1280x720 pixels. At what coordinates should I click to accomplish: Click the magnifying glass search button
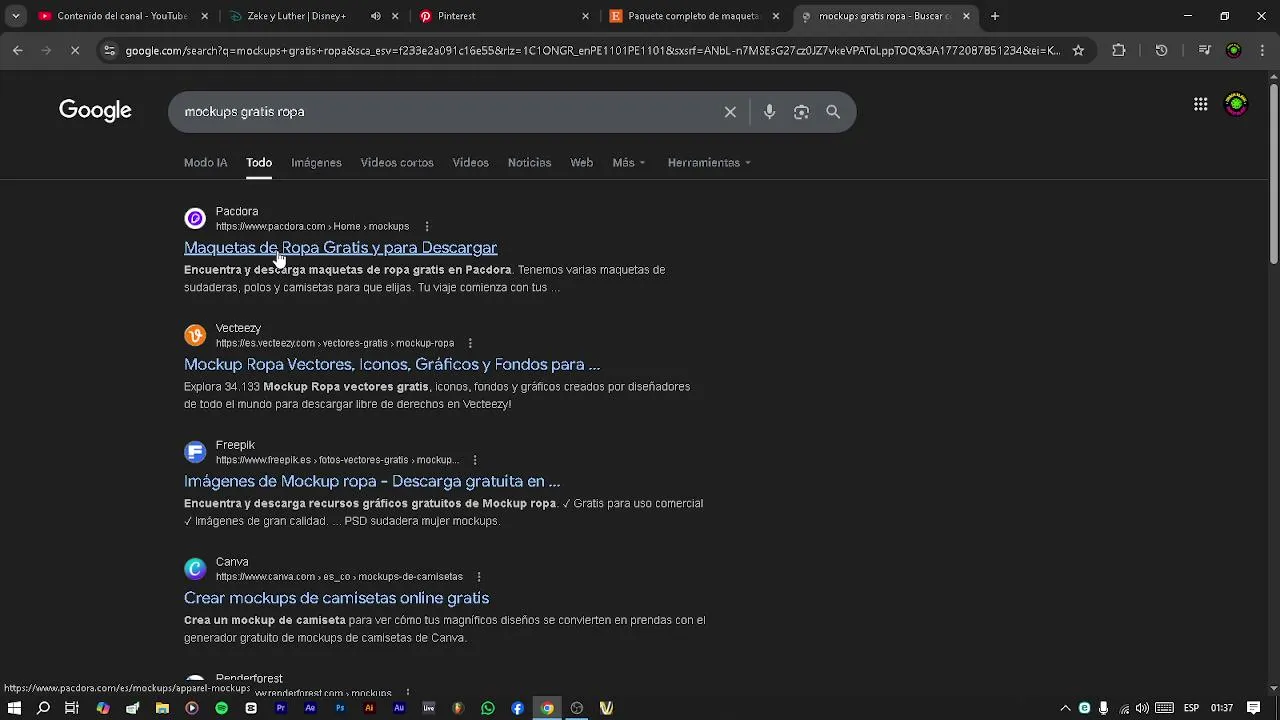pos(833,112)
